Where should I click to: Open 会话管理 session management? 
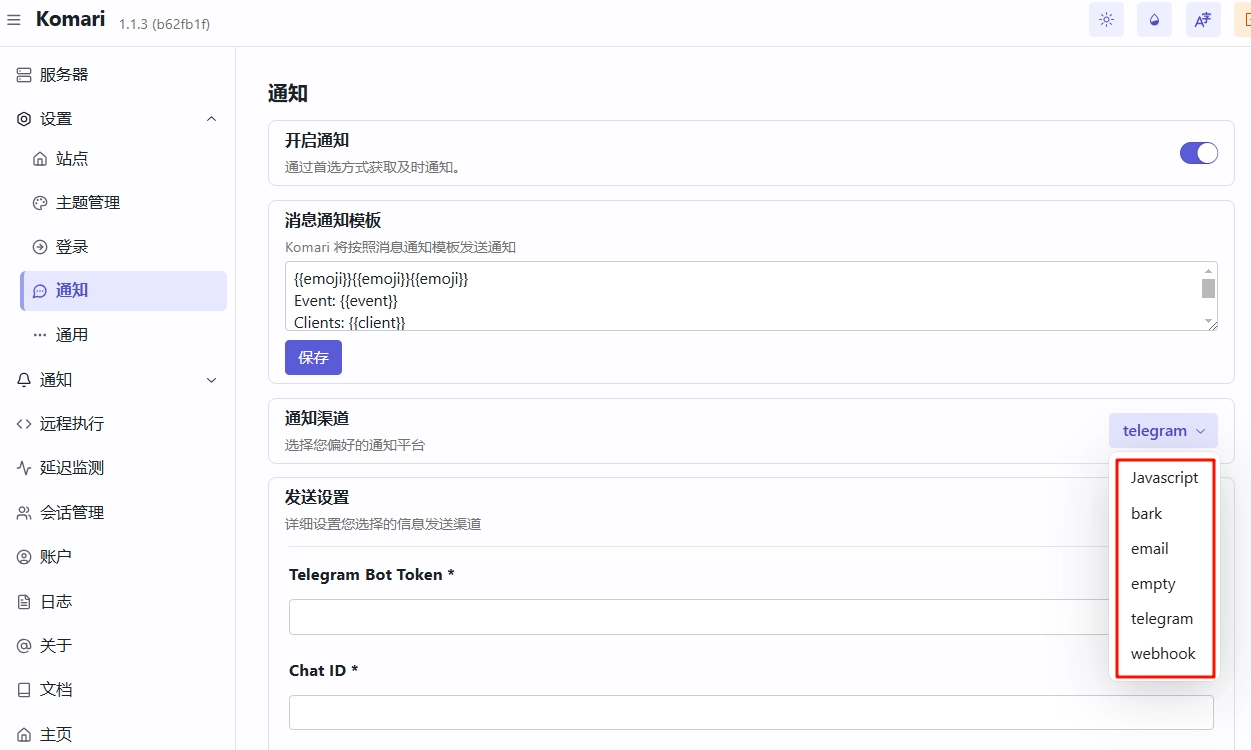[71, 513]
